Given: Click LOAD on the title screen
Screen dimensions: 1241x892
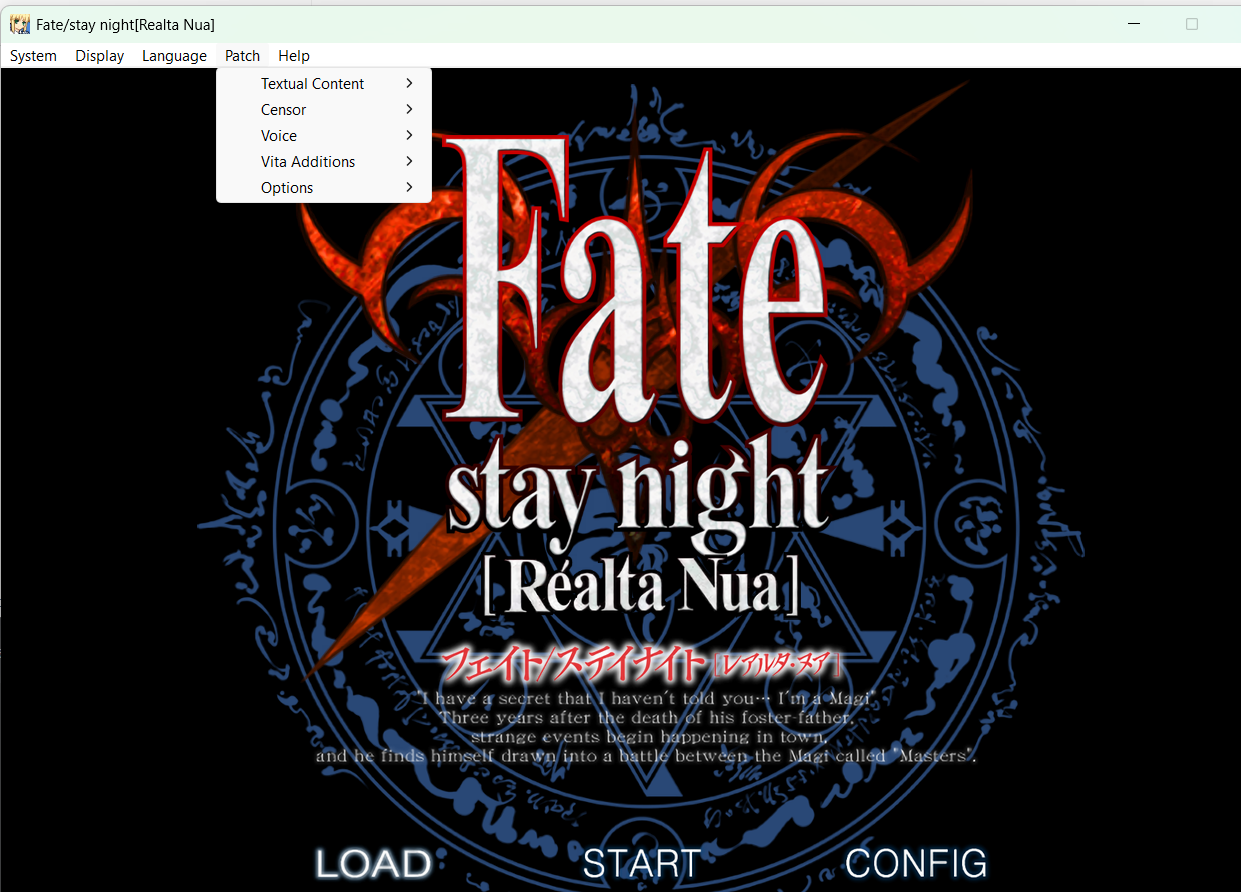Looking at the screenshot, I should (x=374, y=863).
